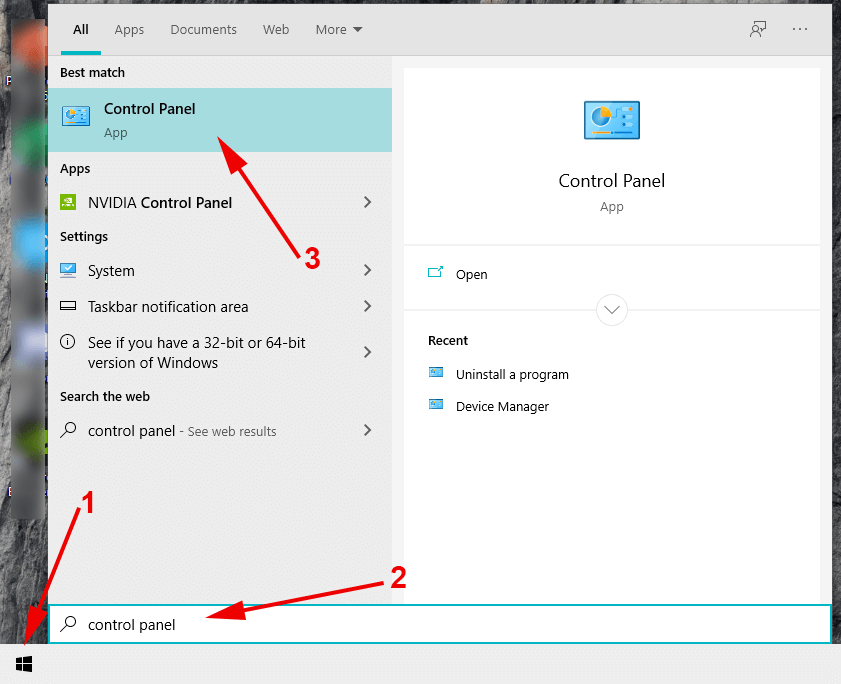Click the System settings monitor icon
The width and height of the screenshot is (841, 684).
68,270
